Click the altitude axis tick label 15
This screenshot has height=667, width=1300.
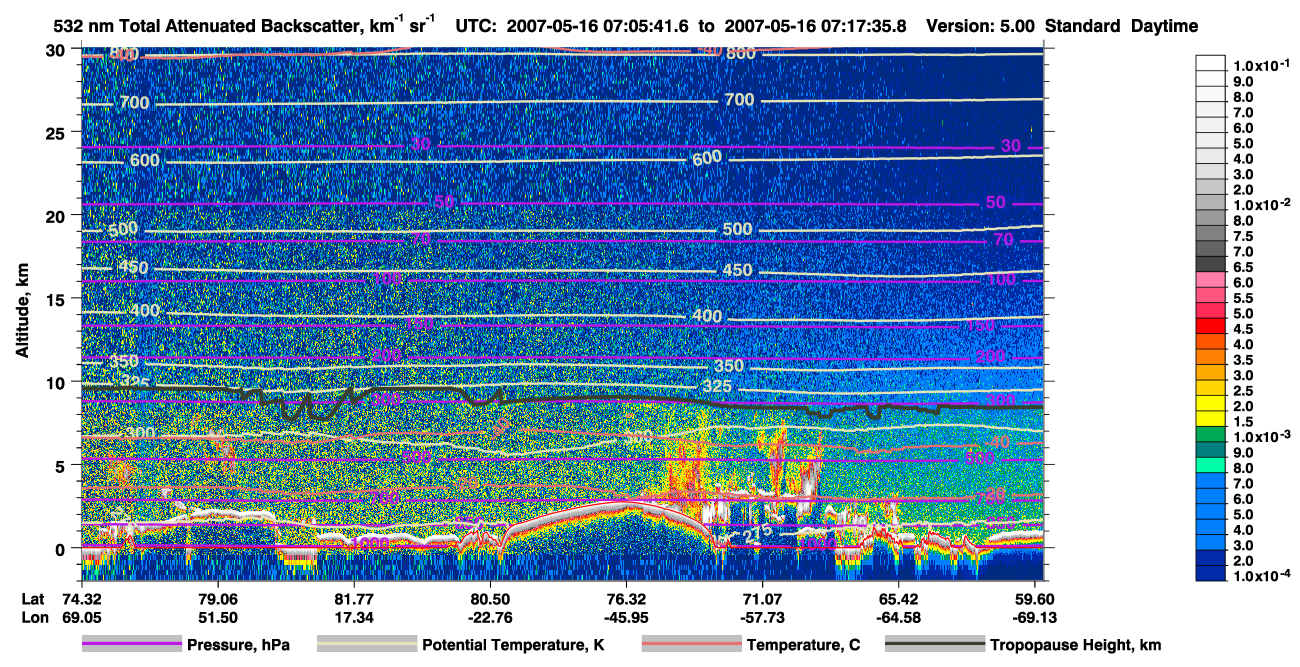point(56,299)
